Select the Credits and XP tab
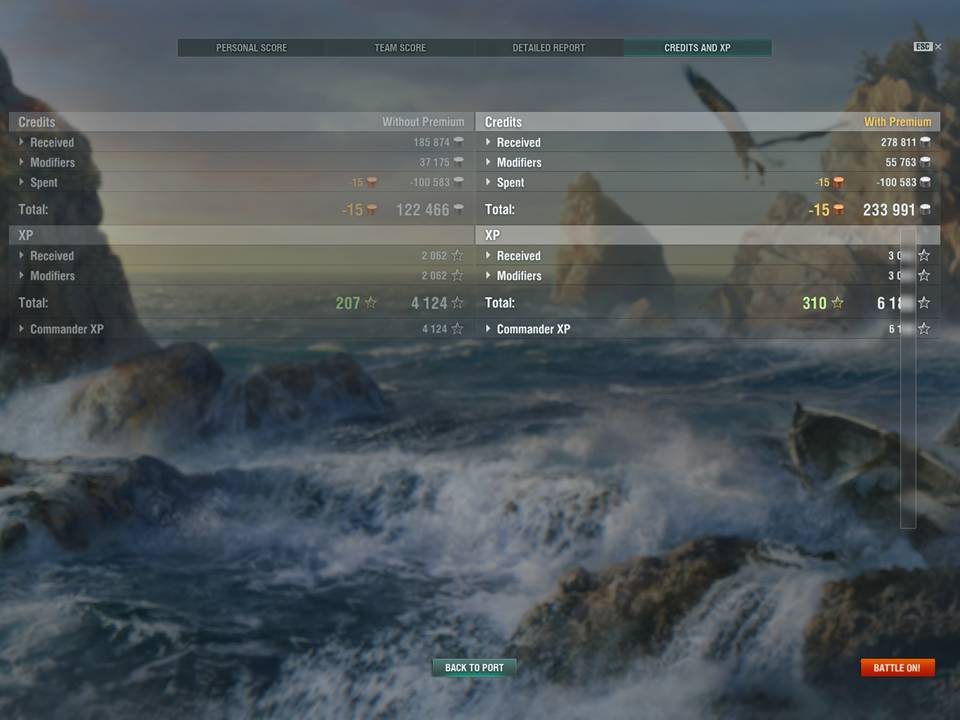 coord(697,48)
